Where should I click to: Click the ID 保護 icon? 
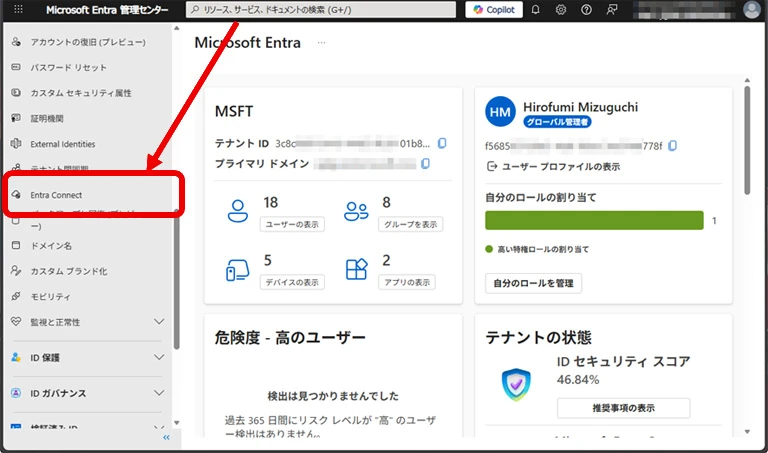pos(16,358)
